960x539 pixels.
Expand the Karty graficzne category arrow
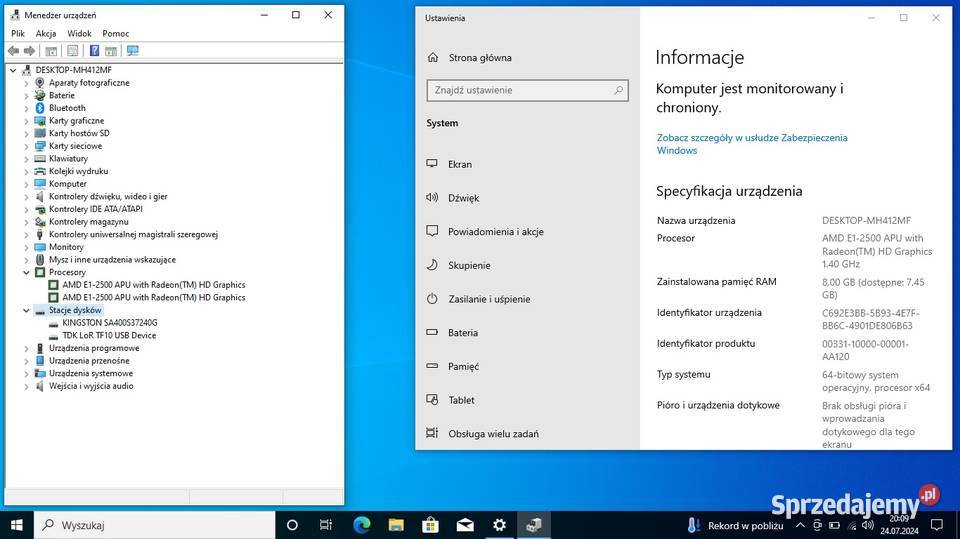click(26, 121)
